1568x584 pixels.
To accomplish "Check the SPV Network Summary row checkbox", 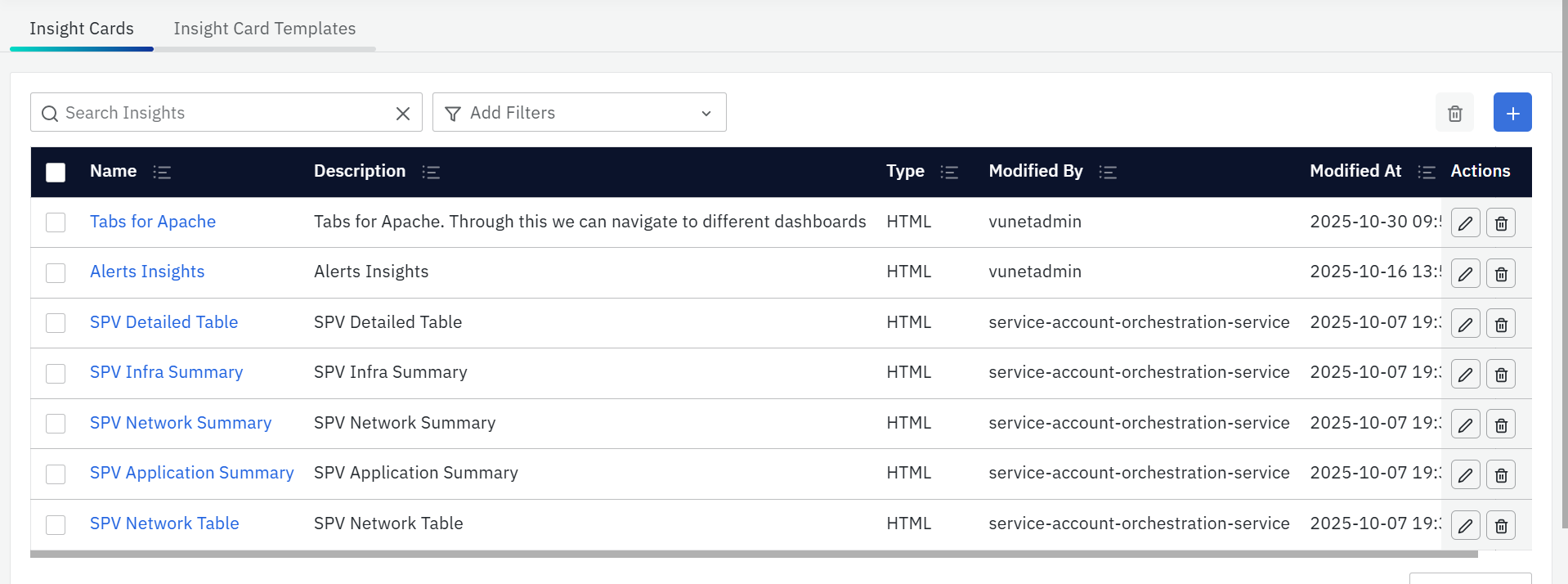I will tap(56, 424).
